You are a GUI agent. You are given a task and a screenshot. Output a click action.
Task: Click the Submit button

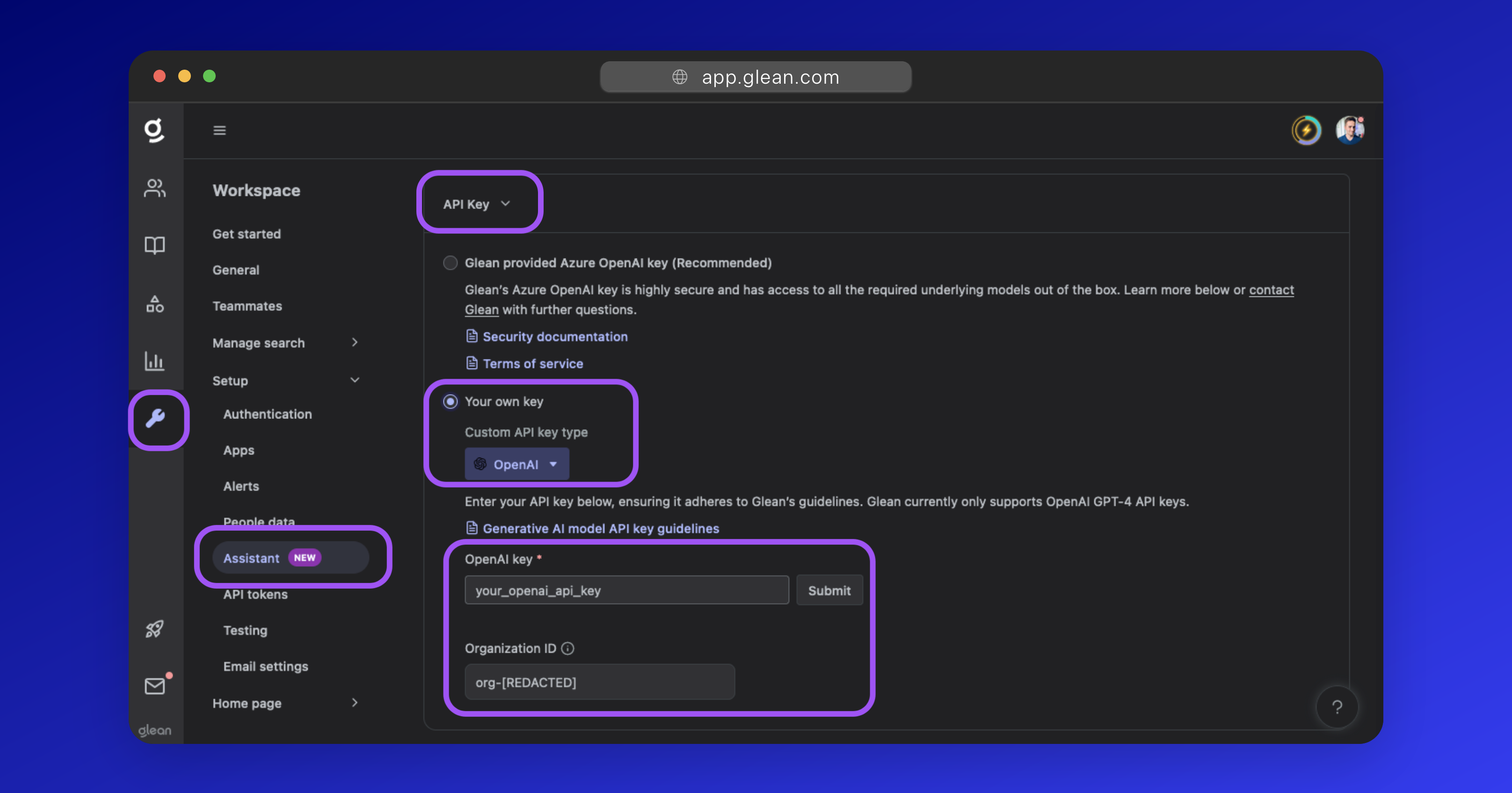pos(829,590)
